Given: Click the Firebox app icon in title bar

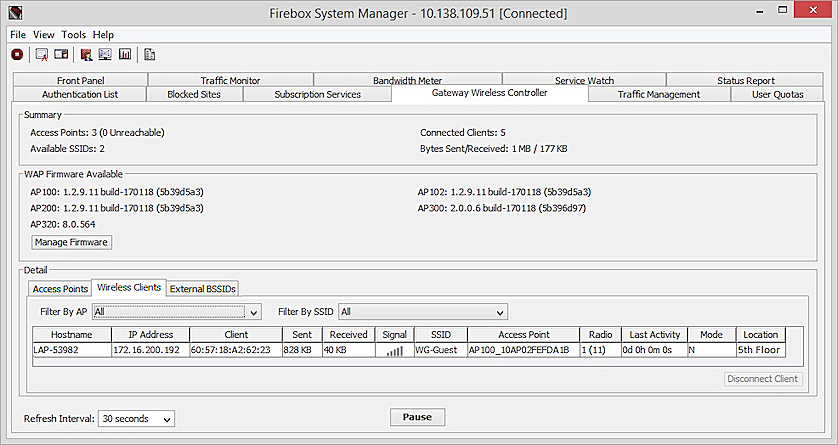Looking at the screenshot, I should (x=16, y=14).
